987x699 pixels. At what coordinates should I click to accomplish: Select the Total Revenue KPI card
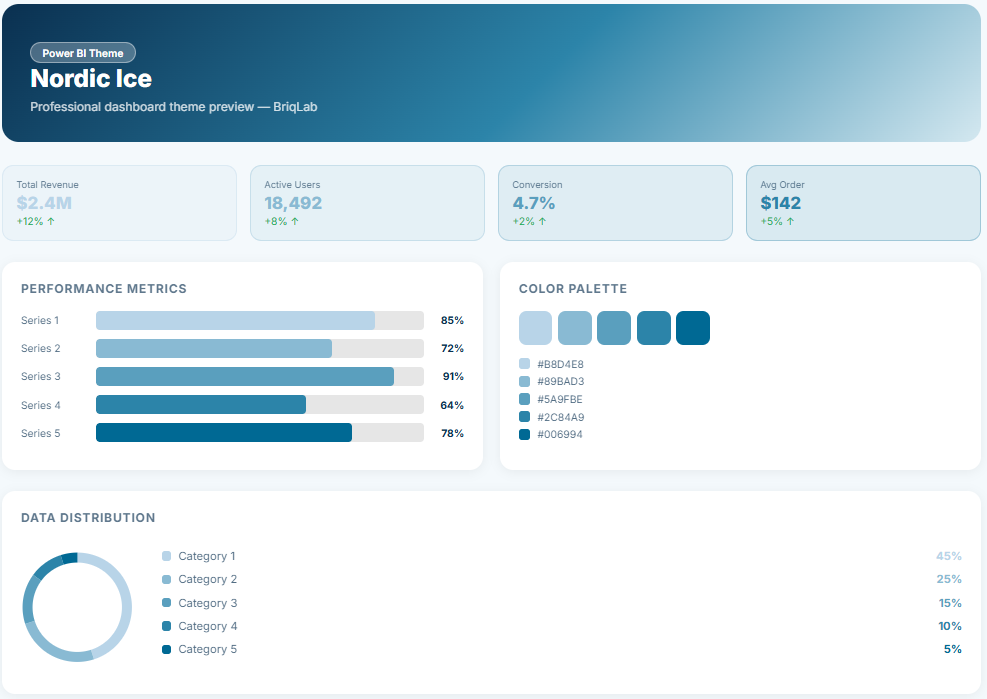tap(119, 203)
